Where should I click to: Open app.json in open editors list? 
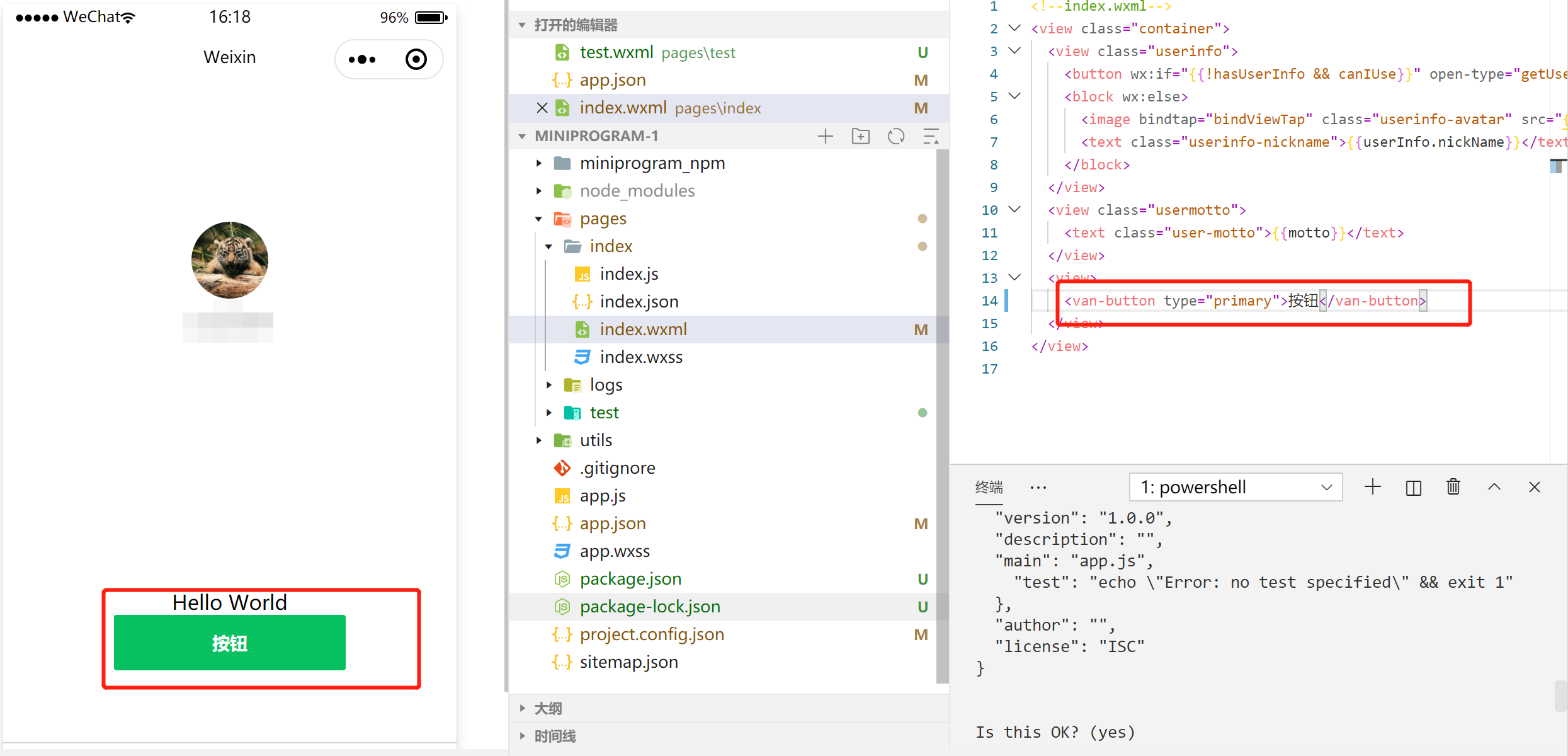[729, 80]
